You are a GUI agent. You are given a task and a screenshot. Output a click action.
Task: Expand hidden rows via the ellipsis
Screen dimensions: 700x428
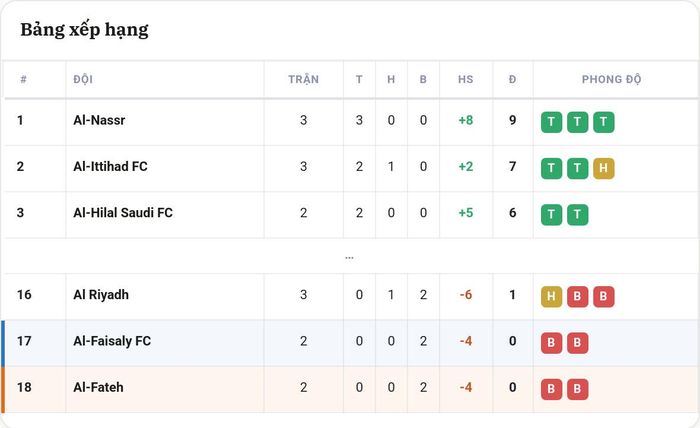(349, 258)
